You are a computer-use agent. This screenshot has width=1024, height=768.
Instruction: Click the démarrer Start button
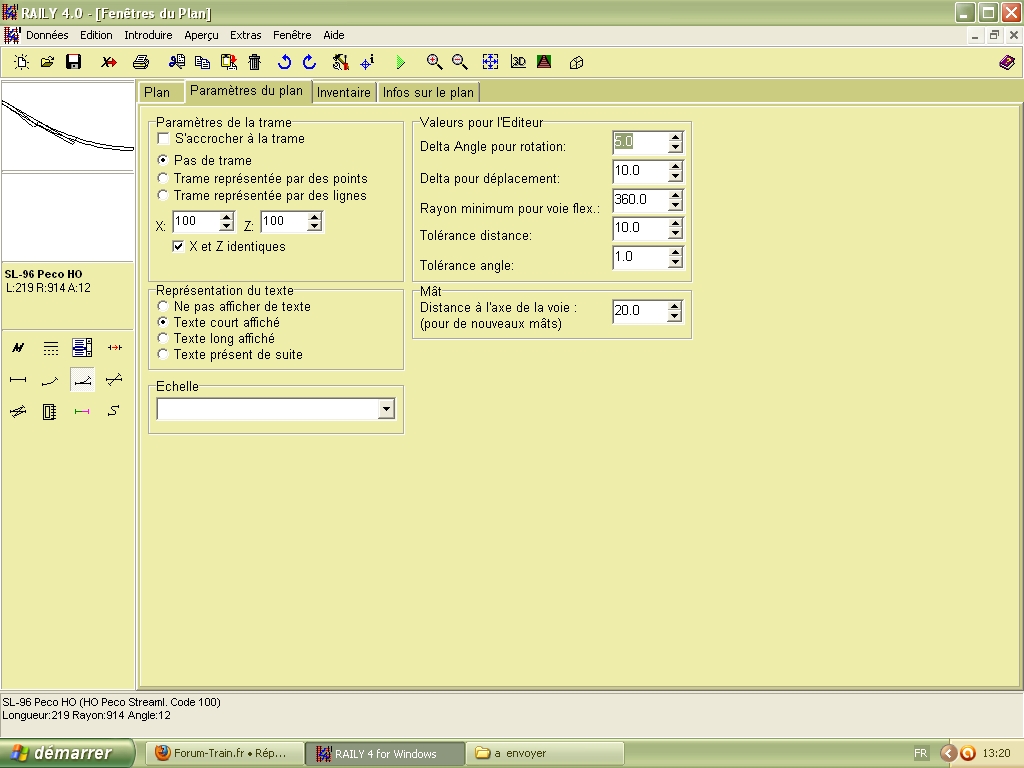(67, 753)
